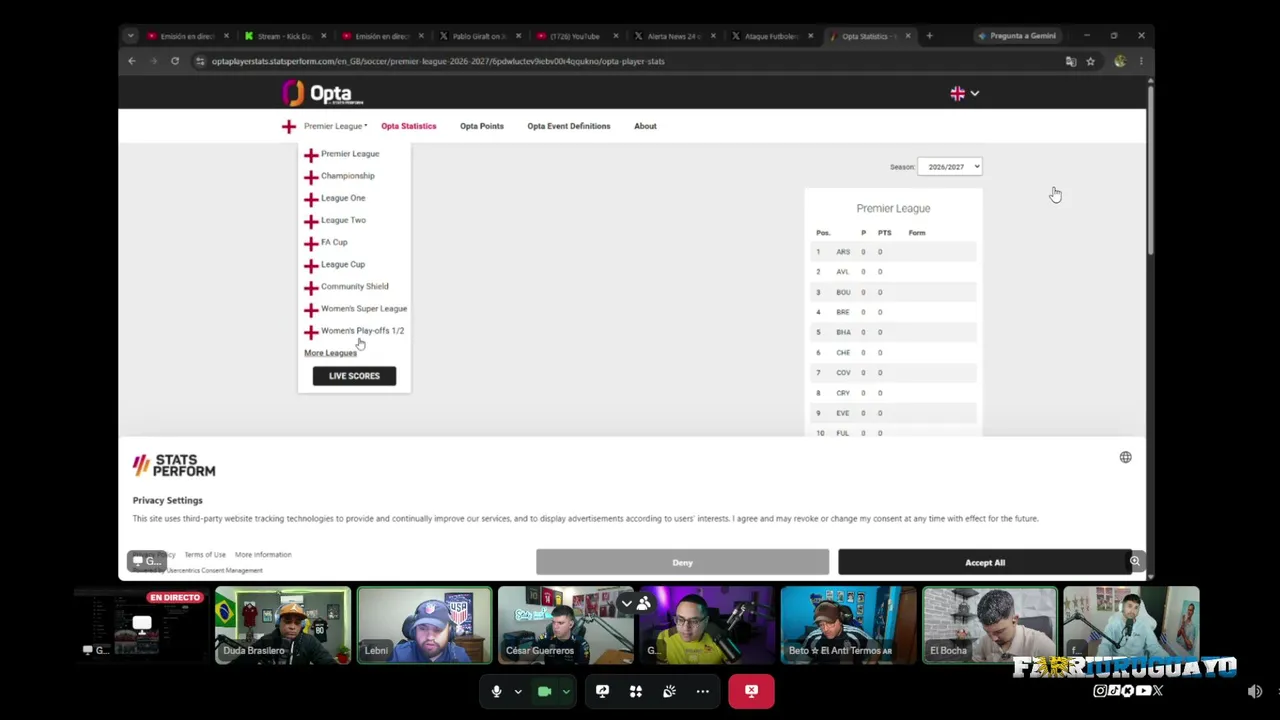This screenshot has width=1280, height=720.
Task: Click the translate page icon in address bar
Action: pyautogui.click(x=1071, y=61)
